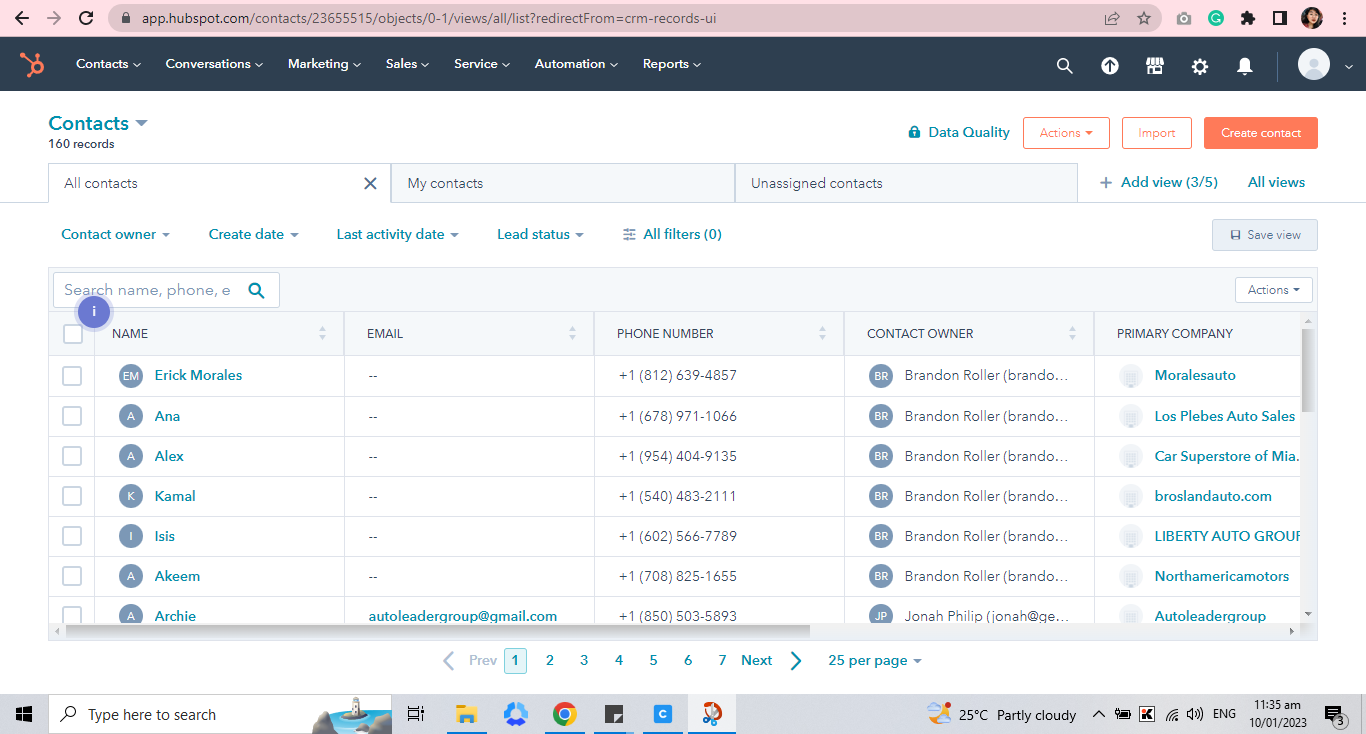Bookmark this page with the star icon
The width and height of the screenshot is (1366, 734).
(x=1144, y=18)
